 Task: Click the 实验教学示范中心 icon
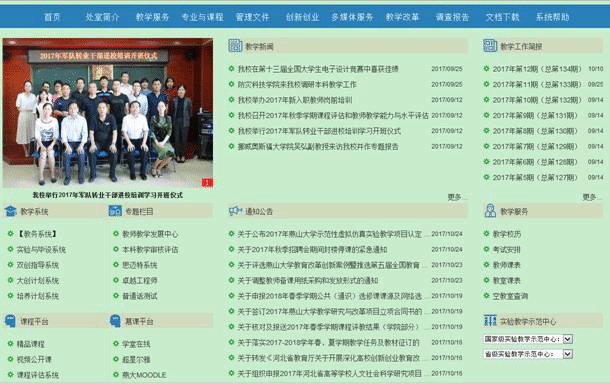pyautogui.click(x=490, y=321)
